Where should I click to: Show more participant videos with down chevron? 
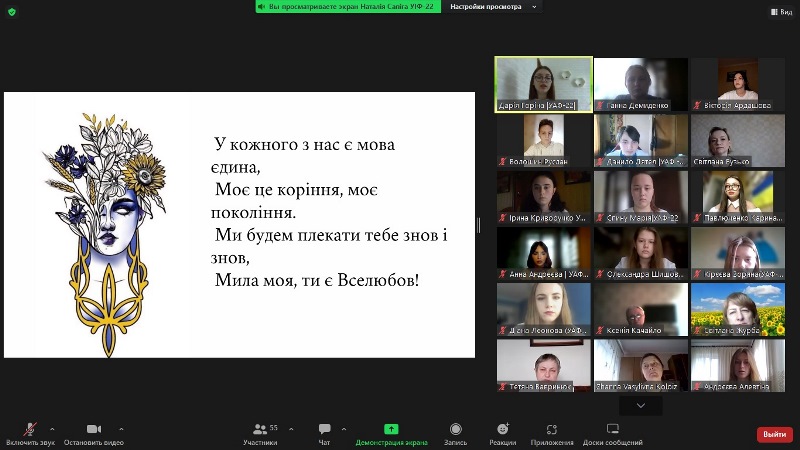641,406
